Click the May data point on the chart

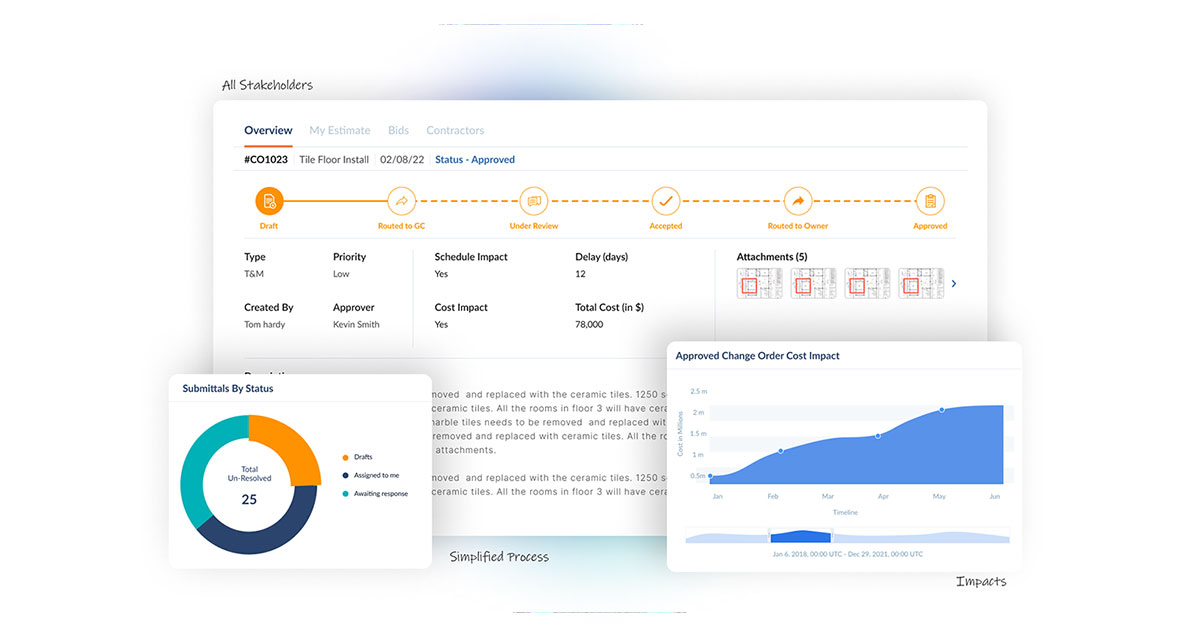click(x=941, y=410)
